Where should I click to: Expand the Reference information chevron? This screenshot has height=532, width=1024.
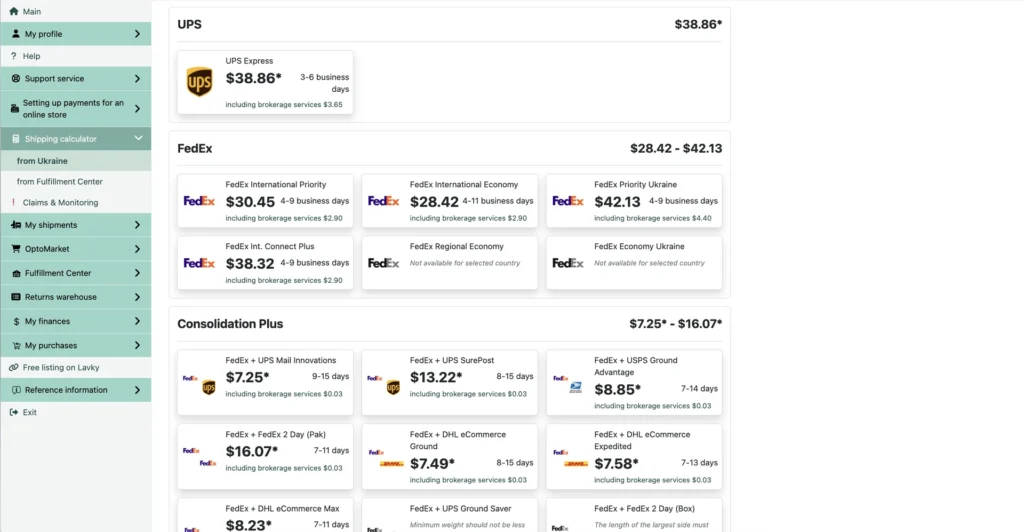coord(137,390)
